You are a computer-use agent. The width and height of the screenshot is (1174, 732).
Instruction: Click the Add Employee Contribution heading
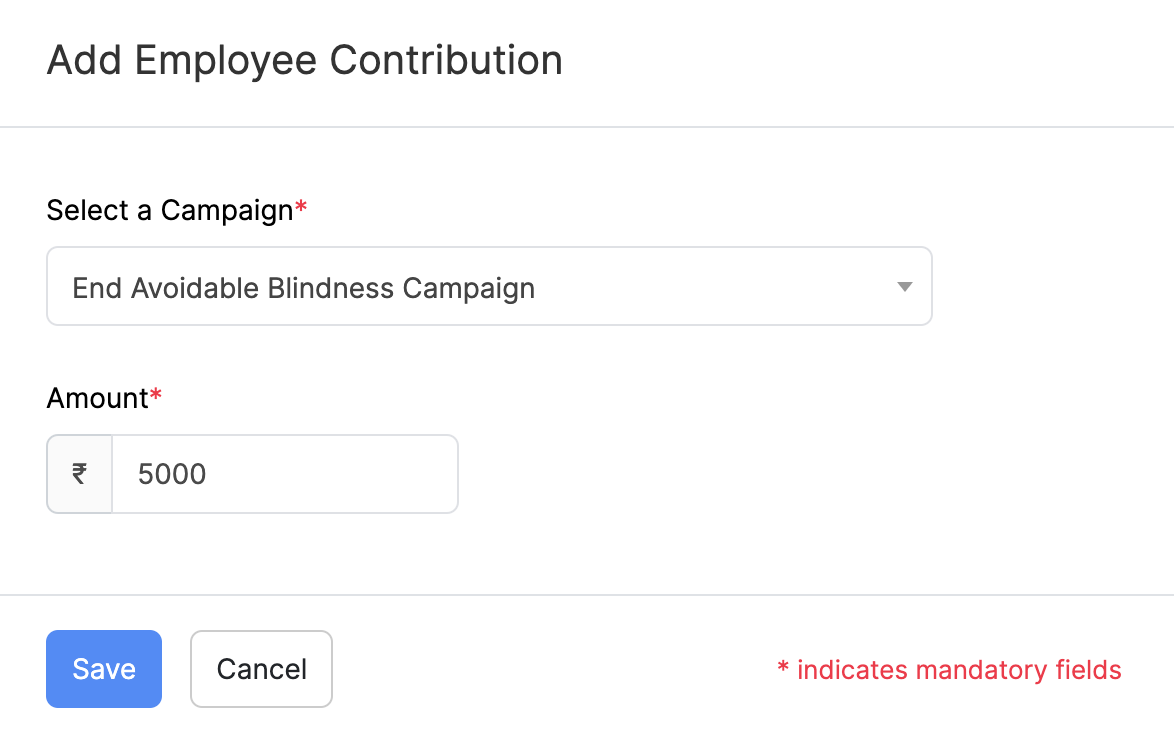click(x=304, y=60)
